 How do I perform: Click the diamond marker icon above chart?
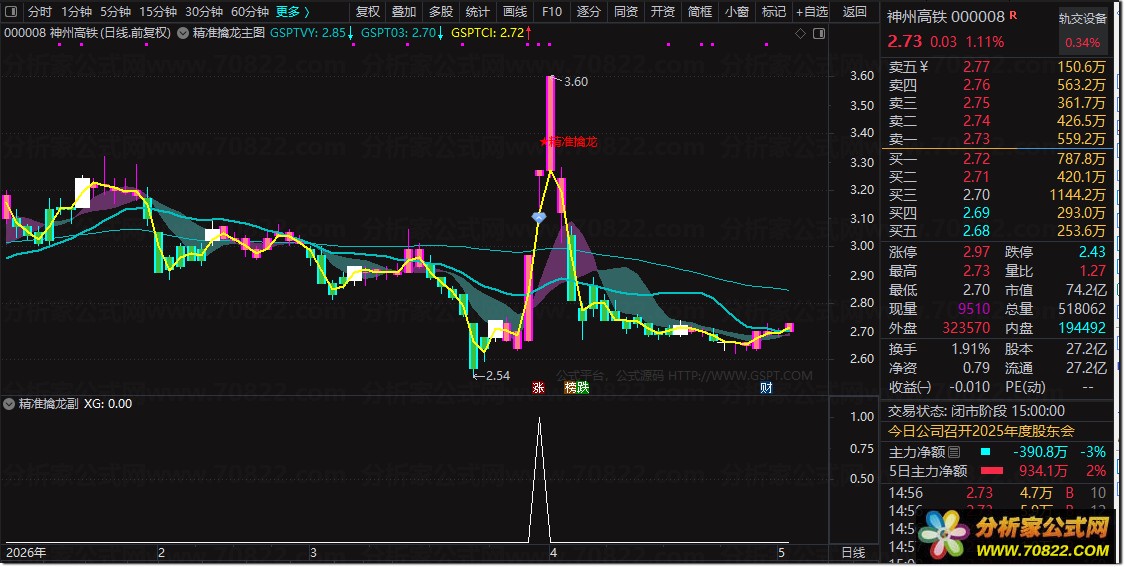coord(800,33)
